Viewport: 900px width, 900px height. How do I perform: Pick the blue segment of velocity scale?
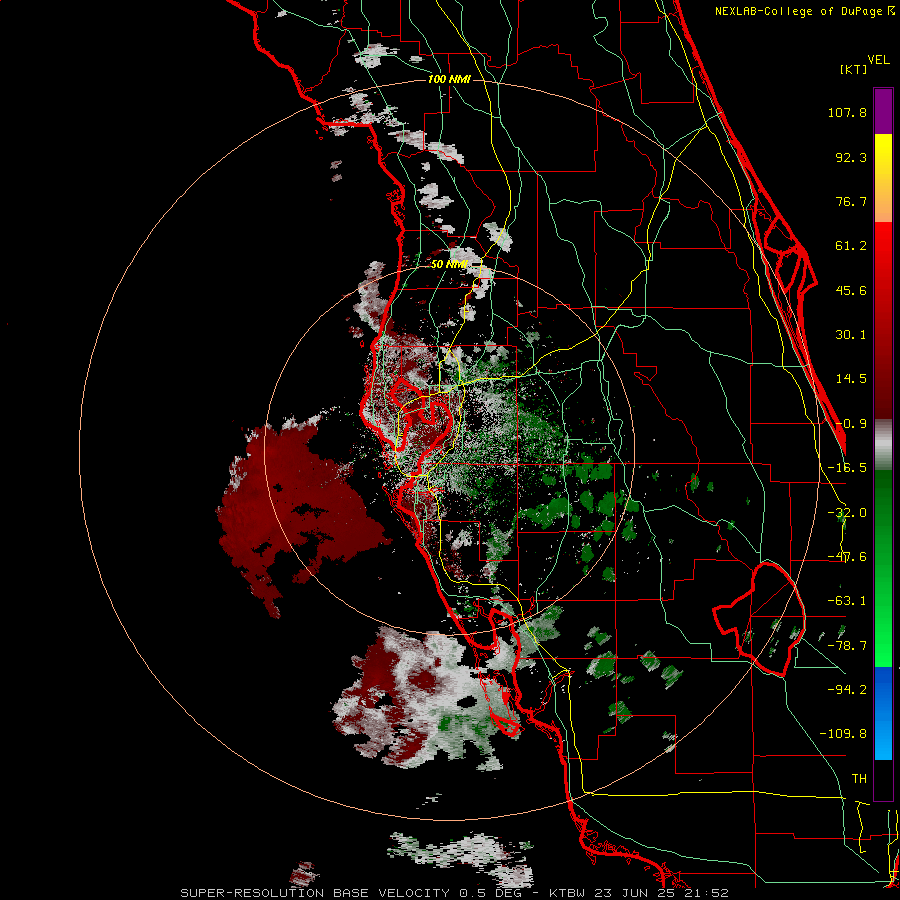point(883,713)
